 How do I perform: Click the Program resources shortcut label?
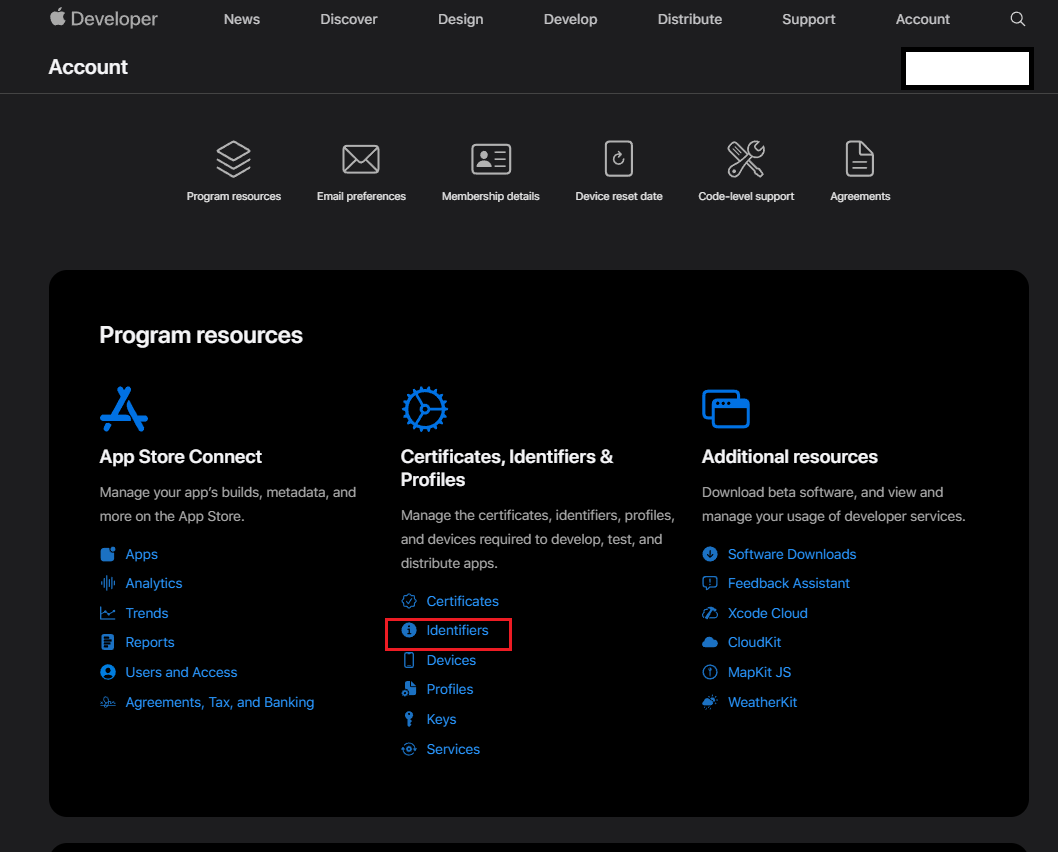coord(233,196)
